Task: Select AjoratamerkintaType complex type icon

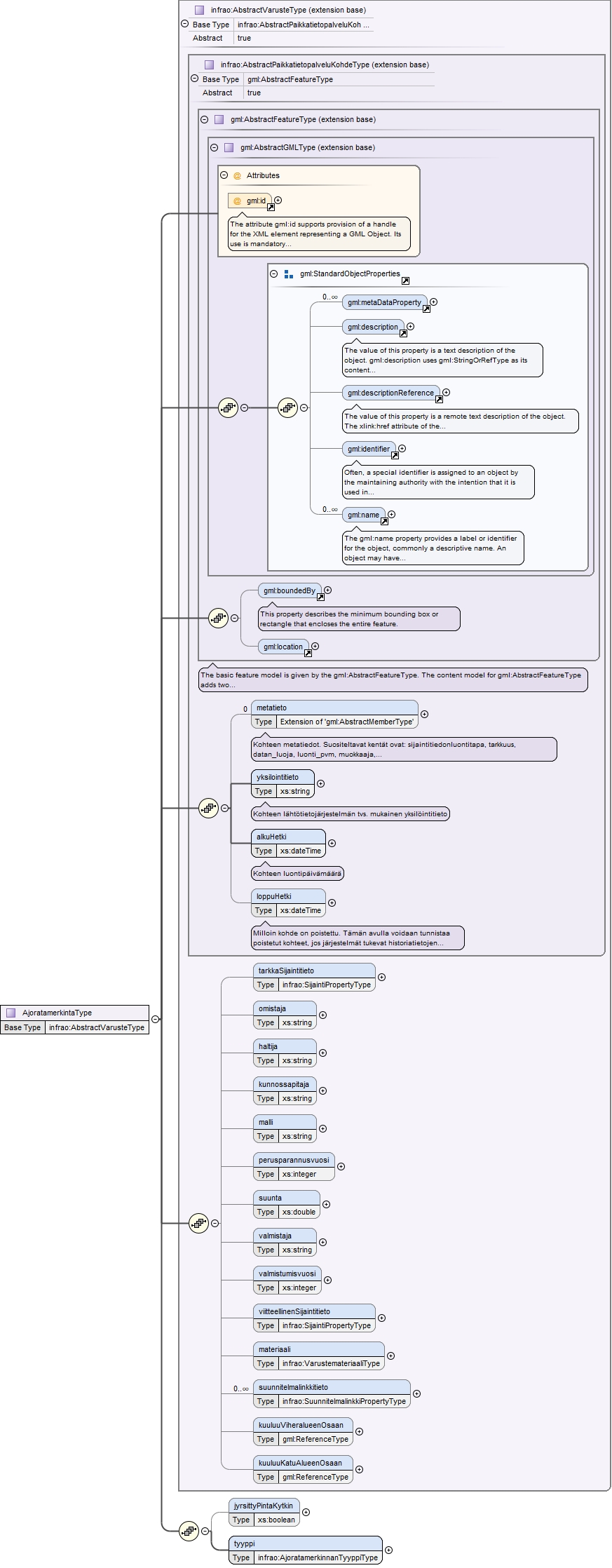Action: tap(11, 1013)
